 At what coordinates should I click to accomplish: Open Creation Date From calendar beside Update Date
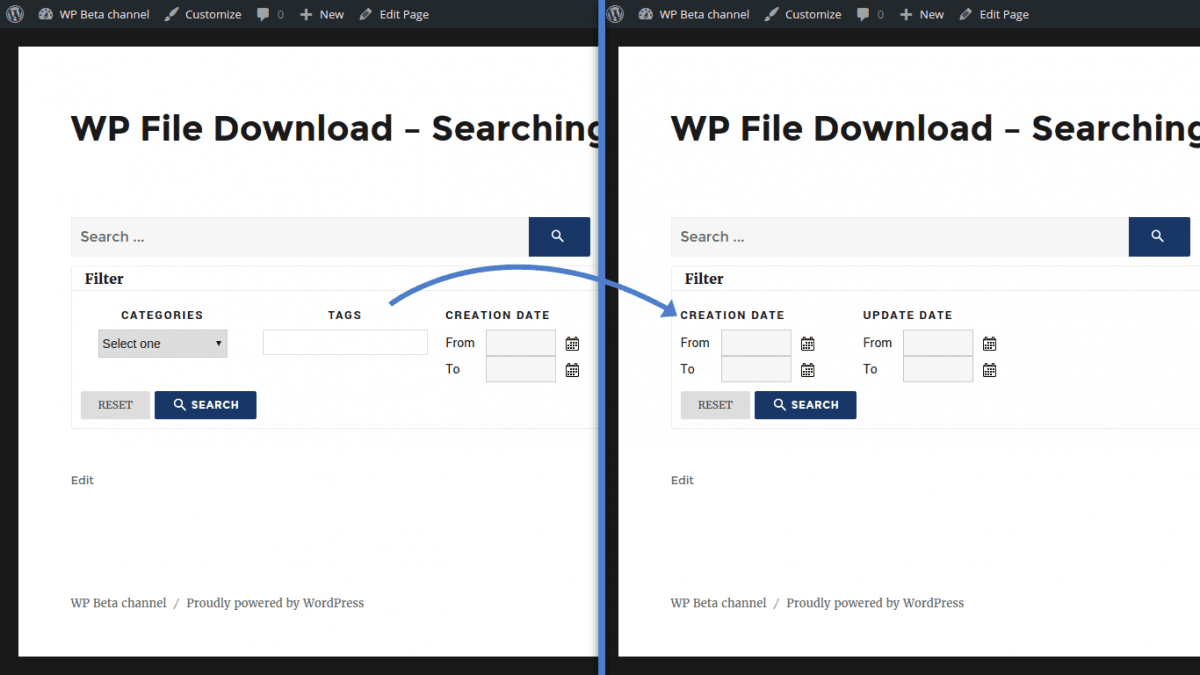(x=807, y=344)
